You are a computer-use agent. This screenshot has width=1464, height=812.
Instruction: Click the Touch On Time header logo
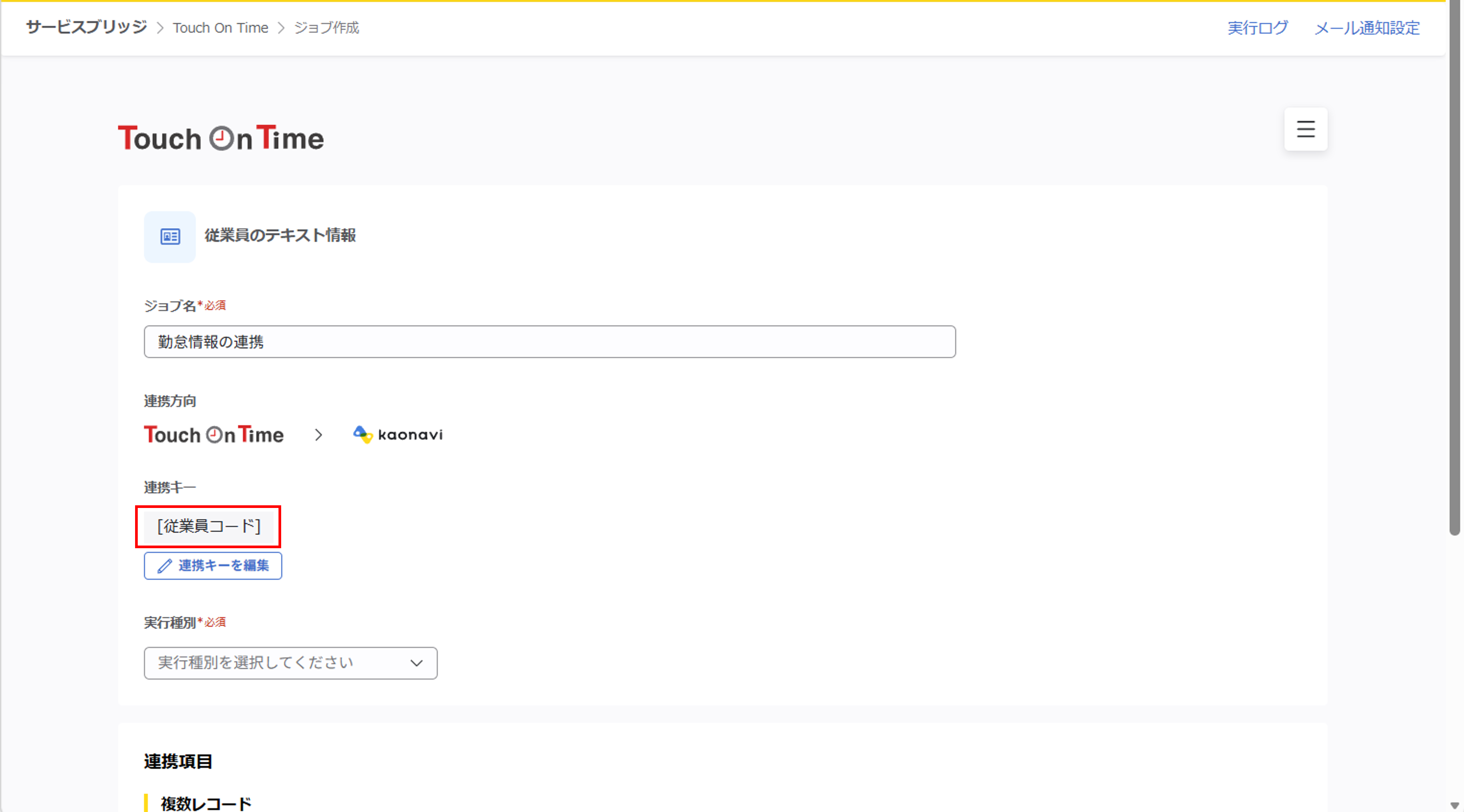pyautogui.click(x=221, y=138)
